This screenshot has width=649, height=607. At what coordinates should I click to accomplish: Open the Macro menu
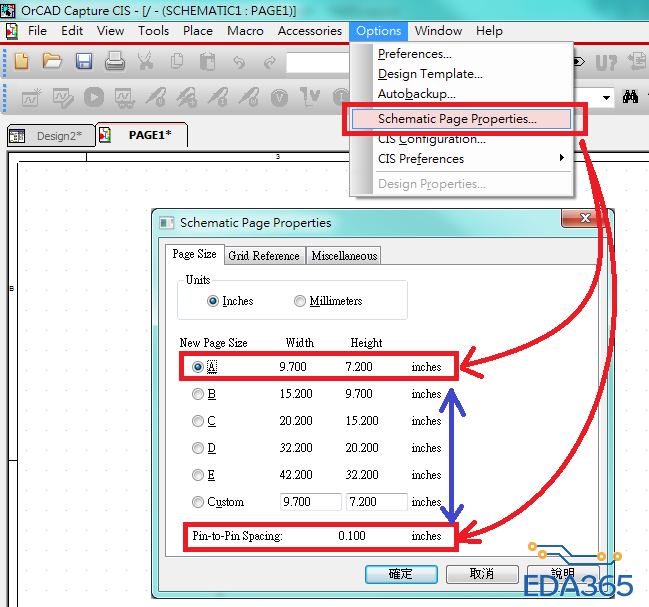pyautogui.click(x=245, y=31)
